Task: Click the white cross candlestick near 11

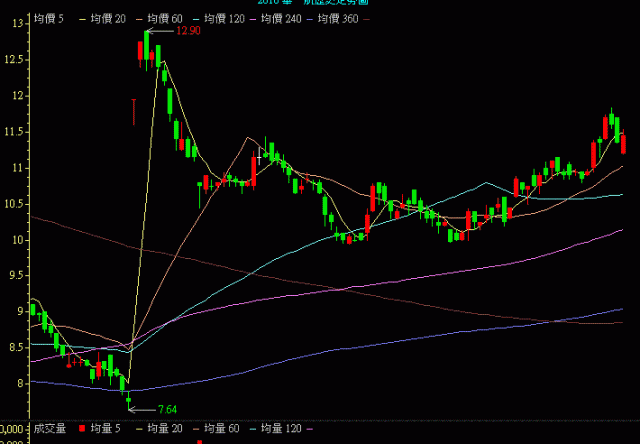Action: point(259,156)
